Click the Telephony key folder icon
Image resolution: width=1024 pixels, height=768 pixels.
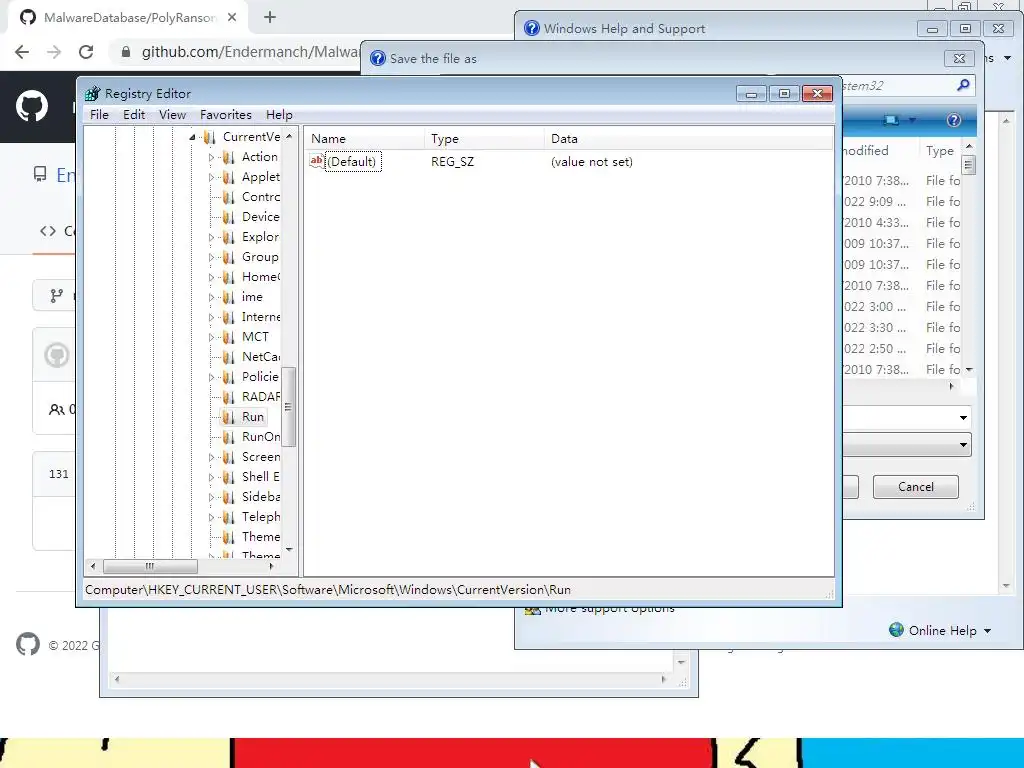point(229,517)
